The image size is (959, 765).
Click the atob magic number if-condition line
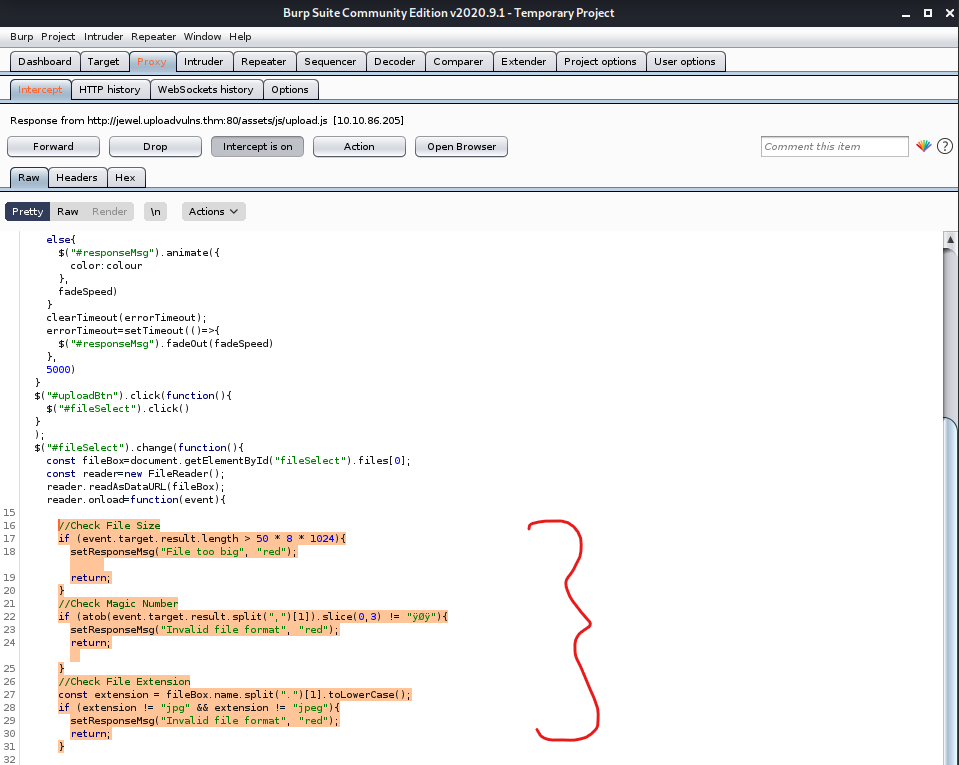(x=253, y=616)
